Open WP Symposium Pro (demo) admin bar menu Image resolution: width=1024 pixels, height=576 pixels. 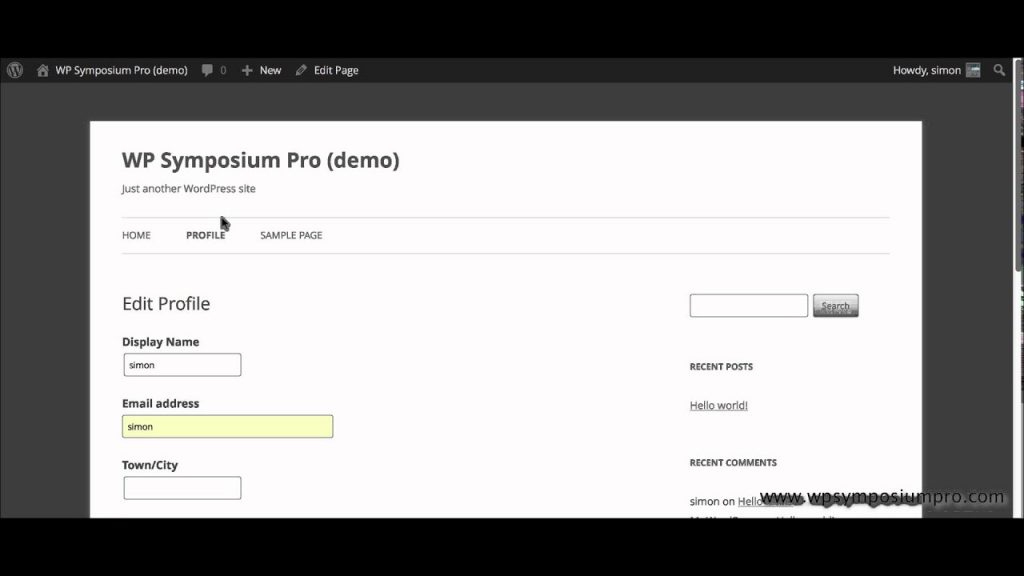tap(121, 70)
